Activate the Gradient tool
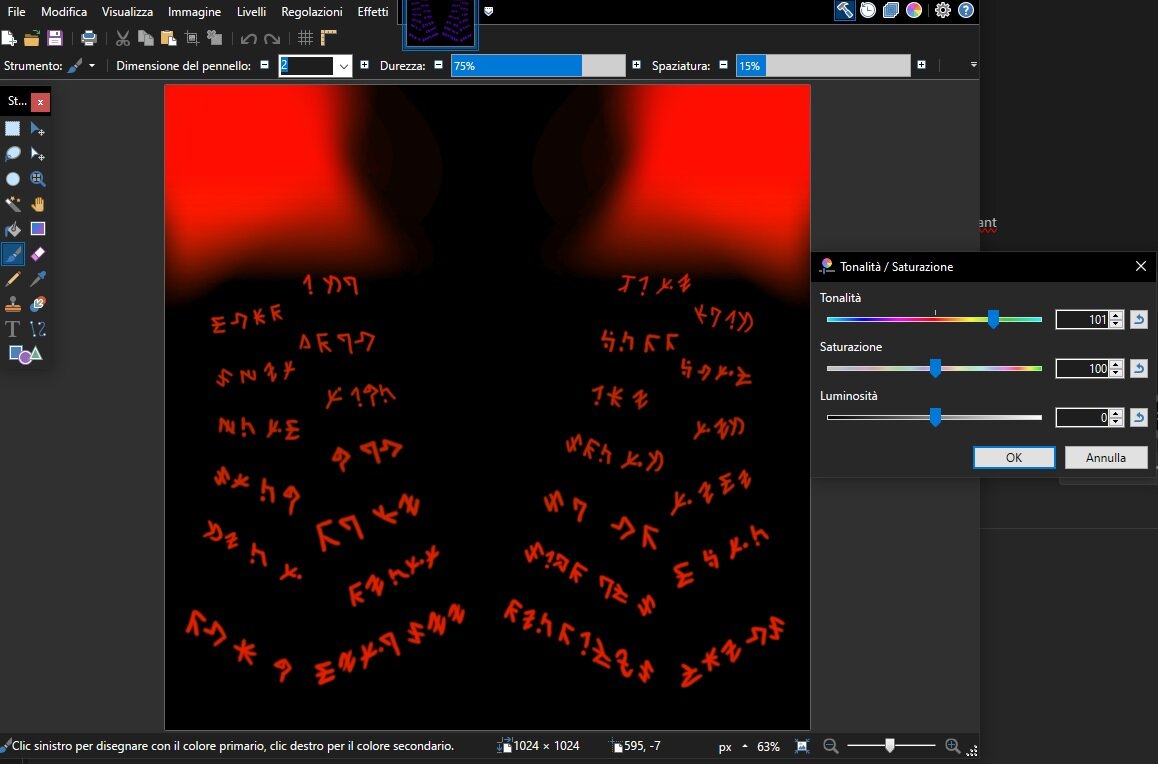The width and height of the screenshot is (1158, 764). 38,229
